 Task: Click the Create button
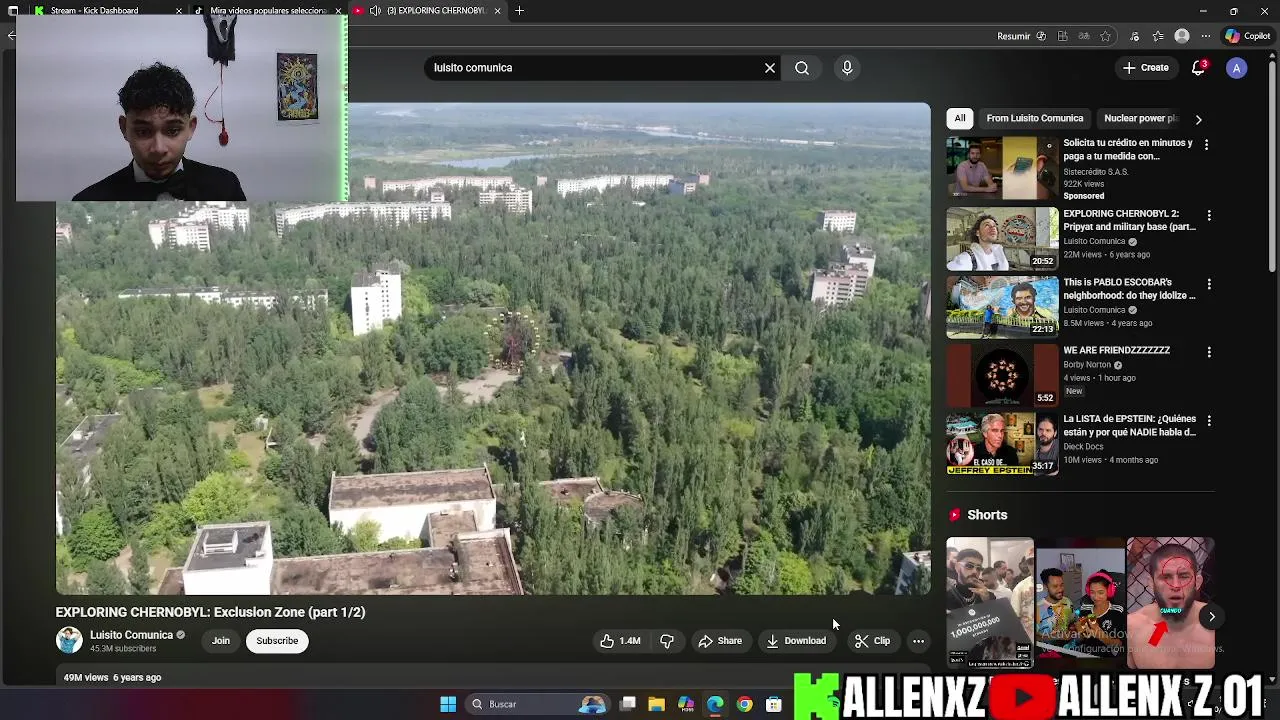click(x=1146, y=68)
